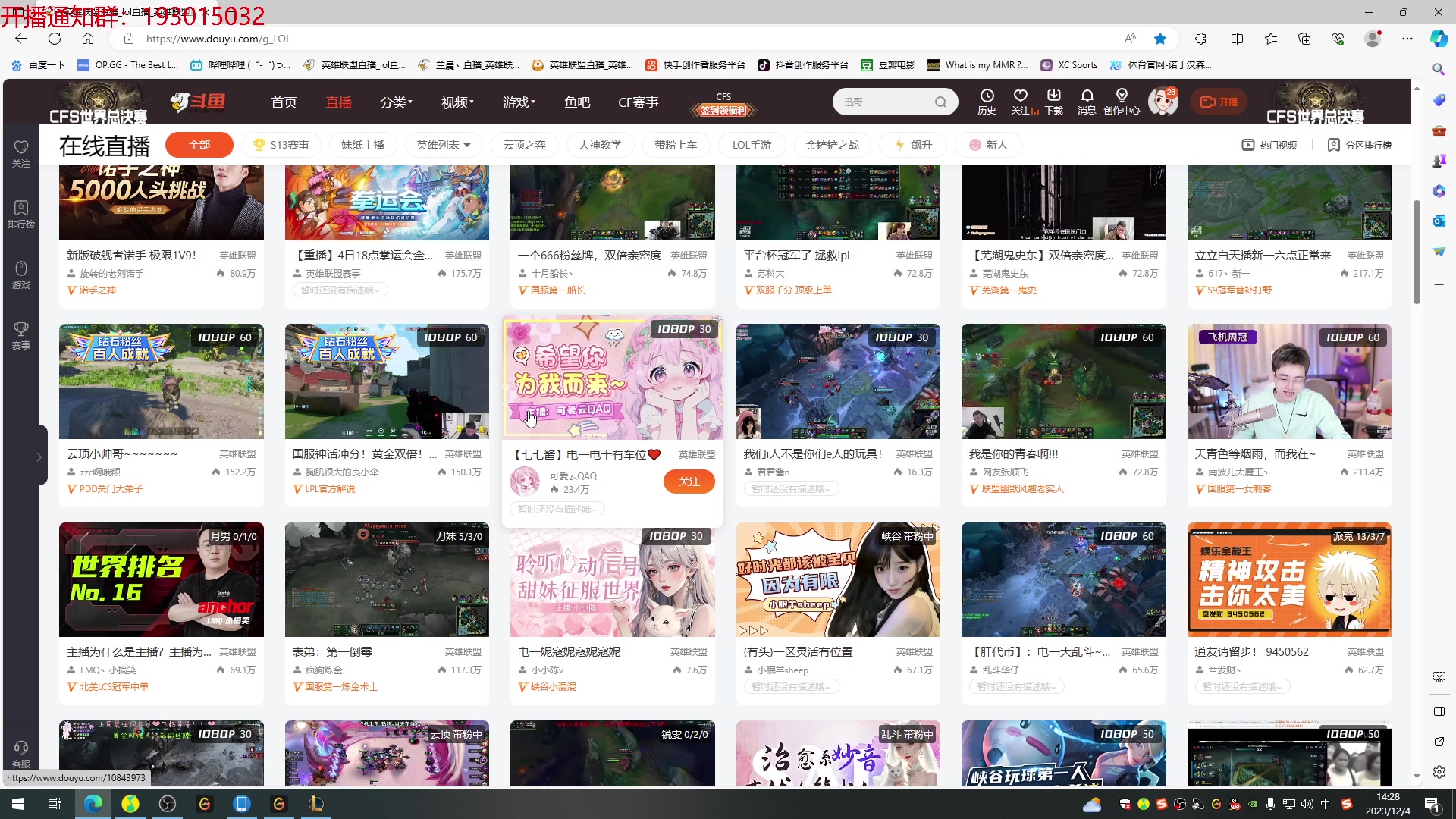Image resolution: width=1456 pixels, height=819 pixels.
Task: Go to 首页 home tab
Action: (x=284, y=102)
